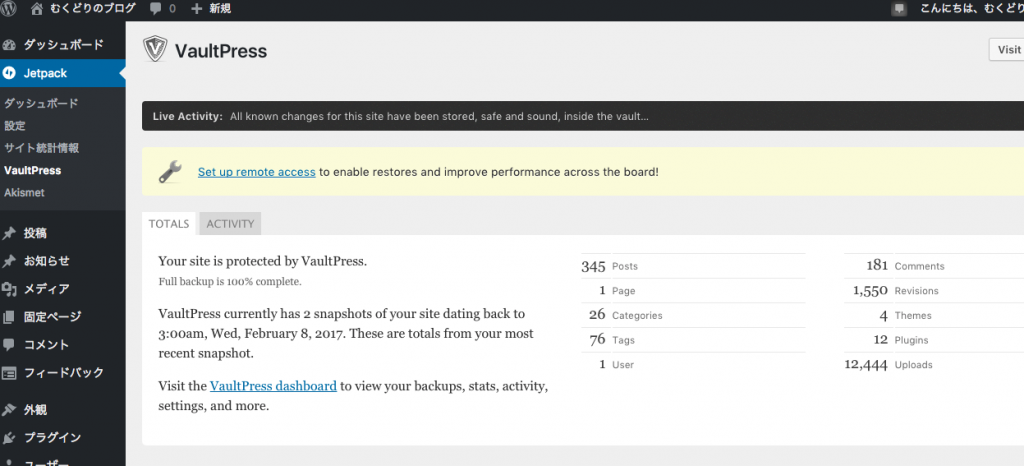Open the フィードバック menu
Image resolution: width=1024 pixels, height=466 pixels.
point(63,373)
